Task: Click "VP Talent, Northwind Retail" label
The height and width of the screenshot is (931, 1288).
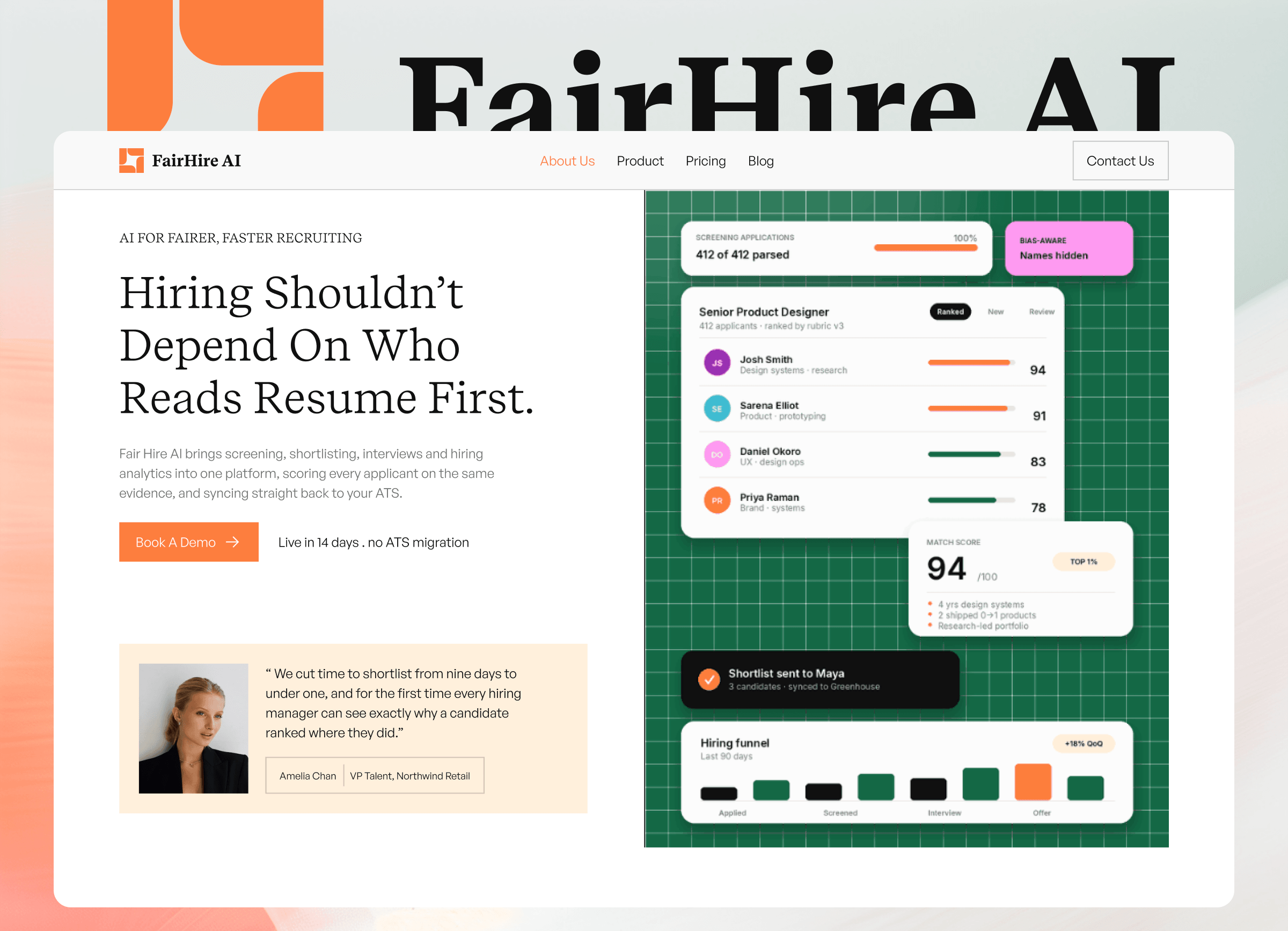Action: 410,776
